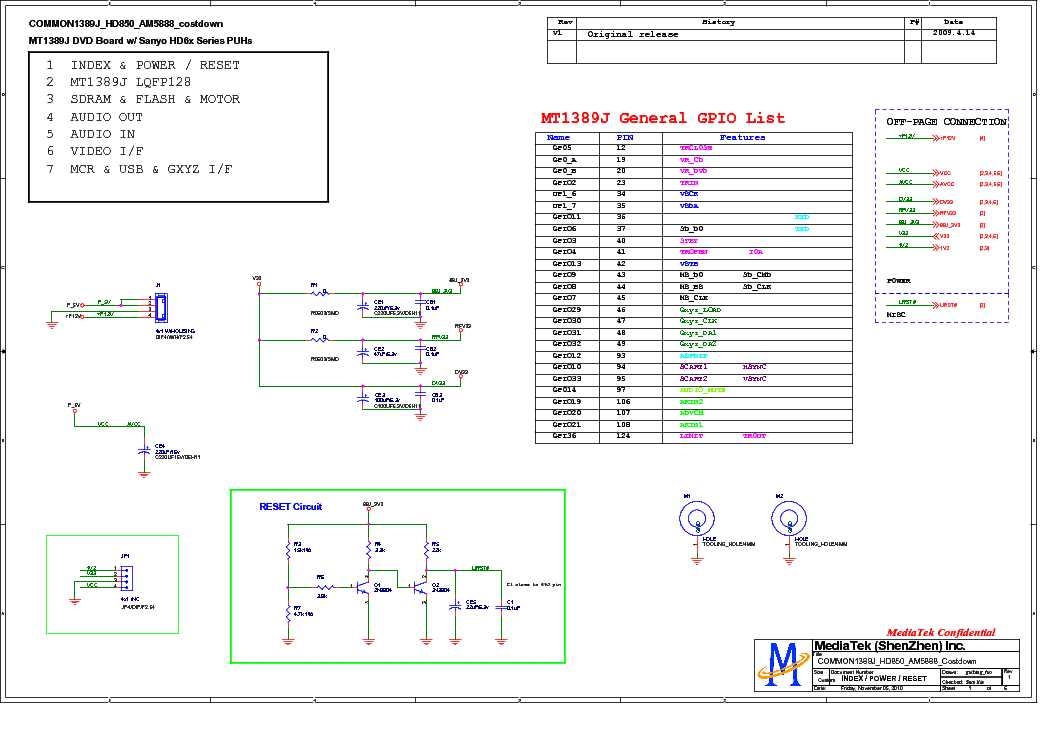Click the URST# off-page connector label
Image resolution: width=1053 pixels, height=744 pixels.
pyautogui.click(x=948, y=305)
